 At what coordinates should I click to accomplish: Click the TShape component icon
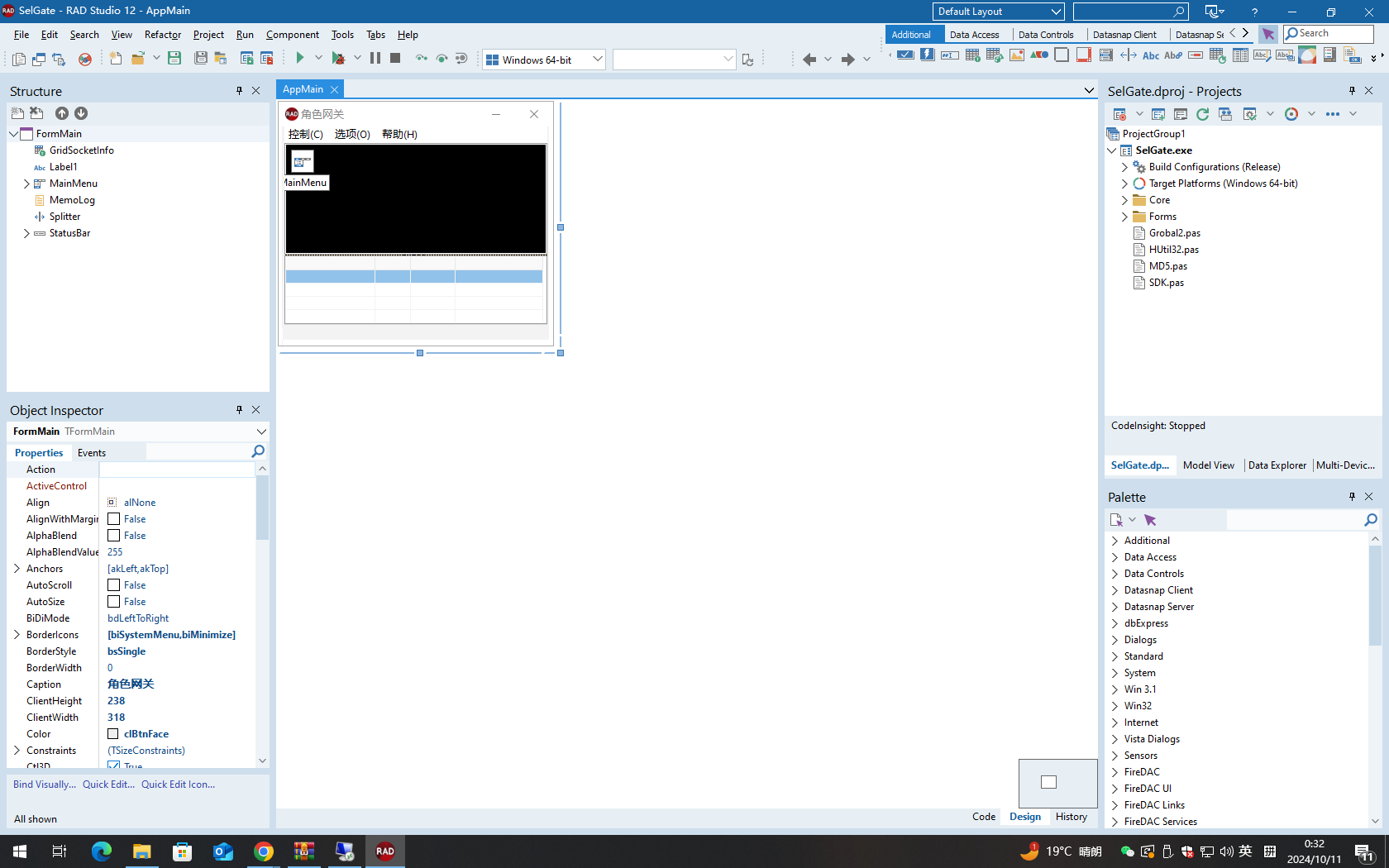tap(1039, 55)
